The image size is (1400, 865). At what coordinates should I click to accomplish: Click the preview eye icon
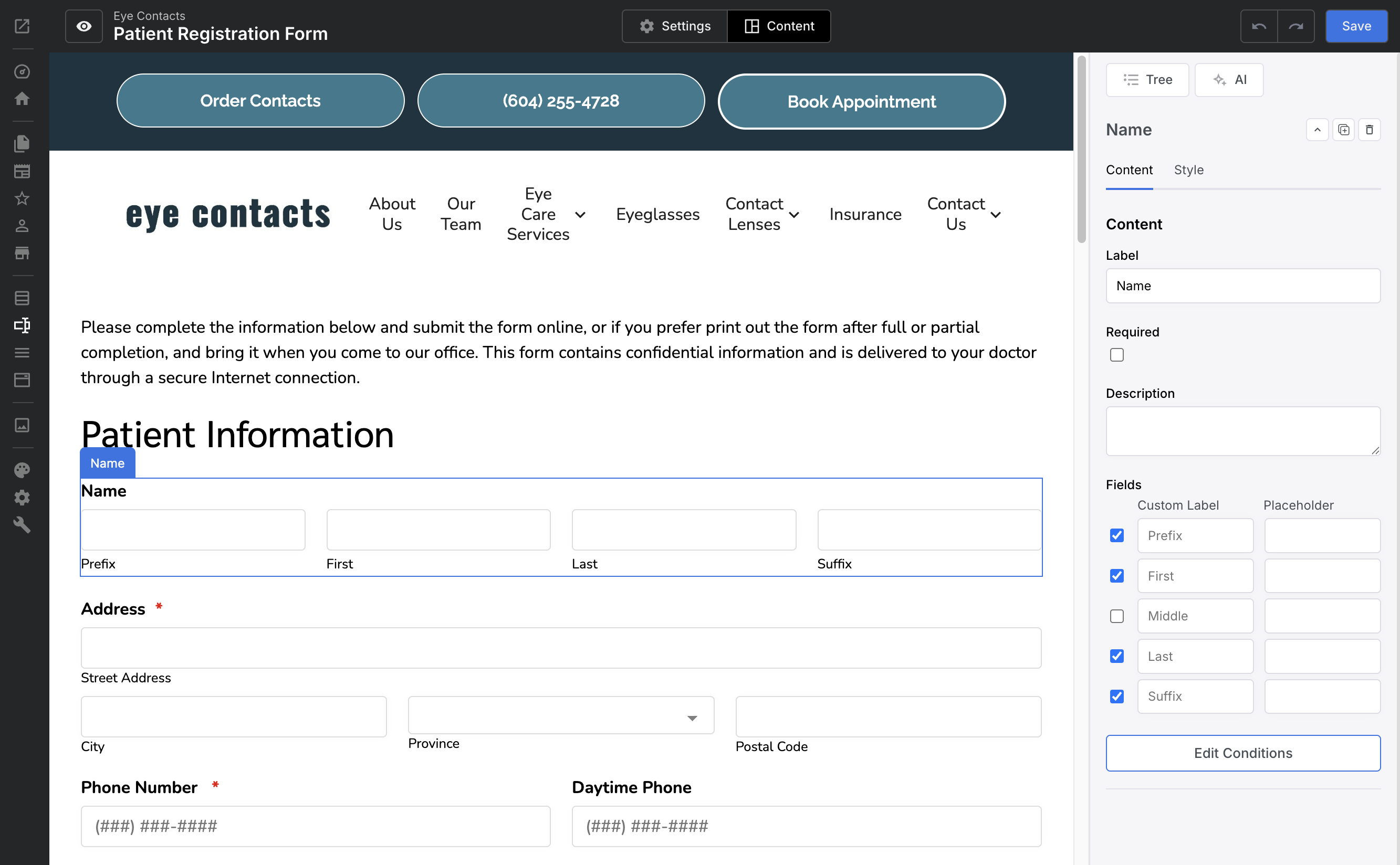[x=83, y=26]
